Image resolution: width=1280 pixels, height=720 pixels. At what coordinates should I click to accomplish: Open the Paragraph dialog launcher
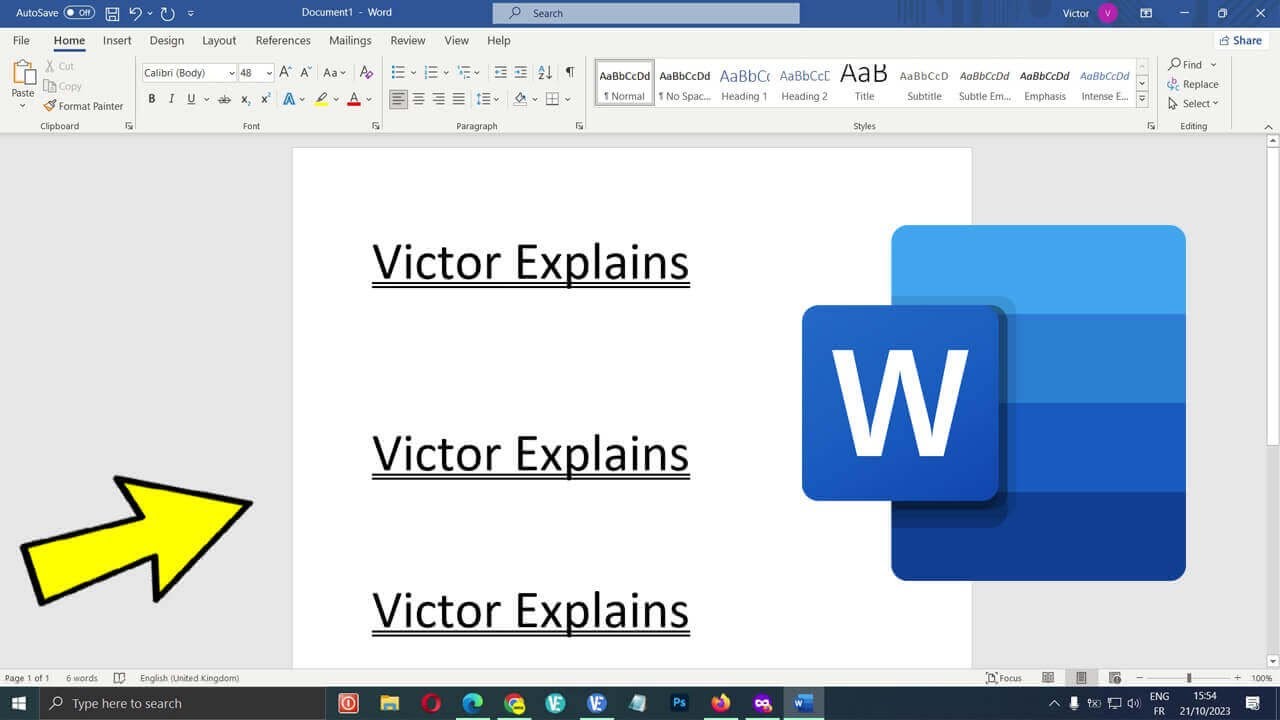pos(579,126)
